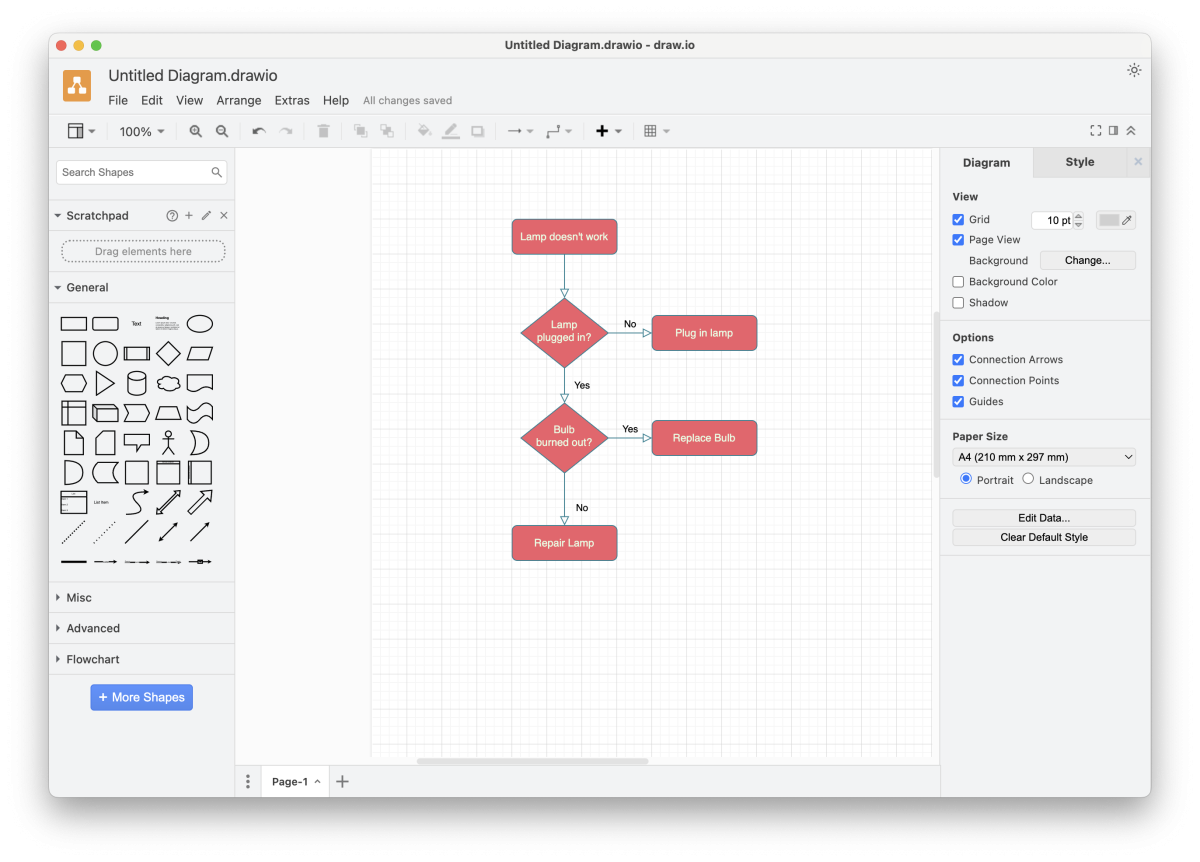Select the diamond shape in General palette
Viewport: 1200px width, 862px height.
coord(168,354)
